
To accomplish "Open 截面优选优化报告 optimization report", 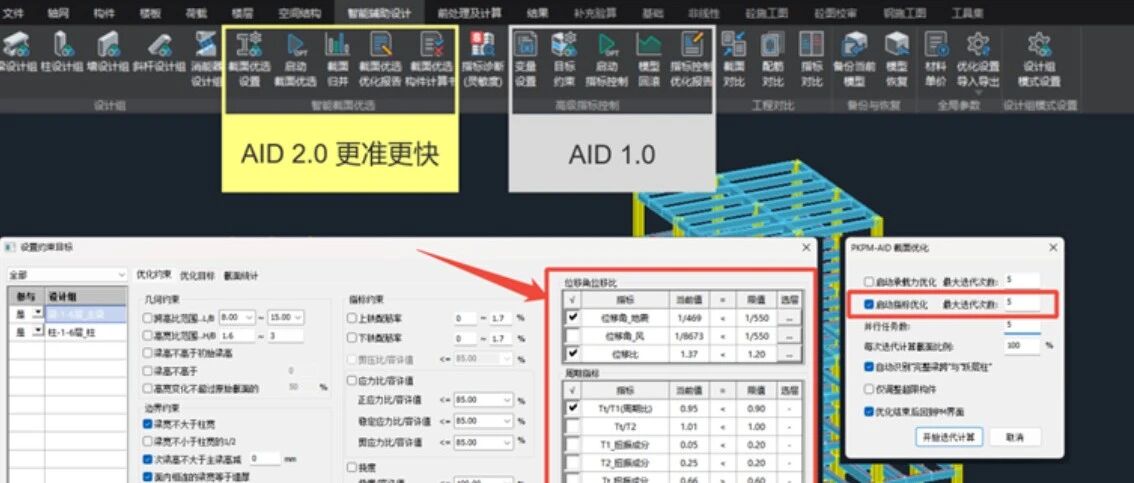I will pyautogui.click(x=381, y=59).
